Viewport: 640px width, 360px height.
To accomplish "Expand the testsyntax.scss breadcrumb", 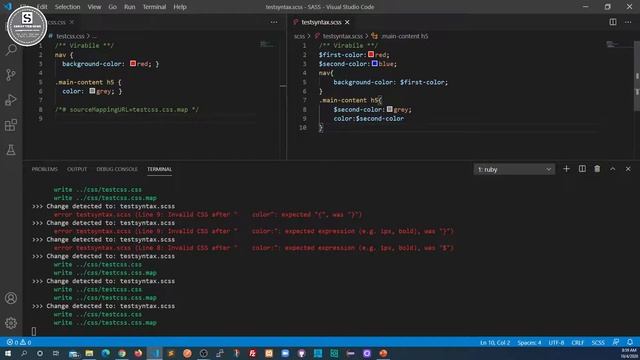I will click(342, 36).
